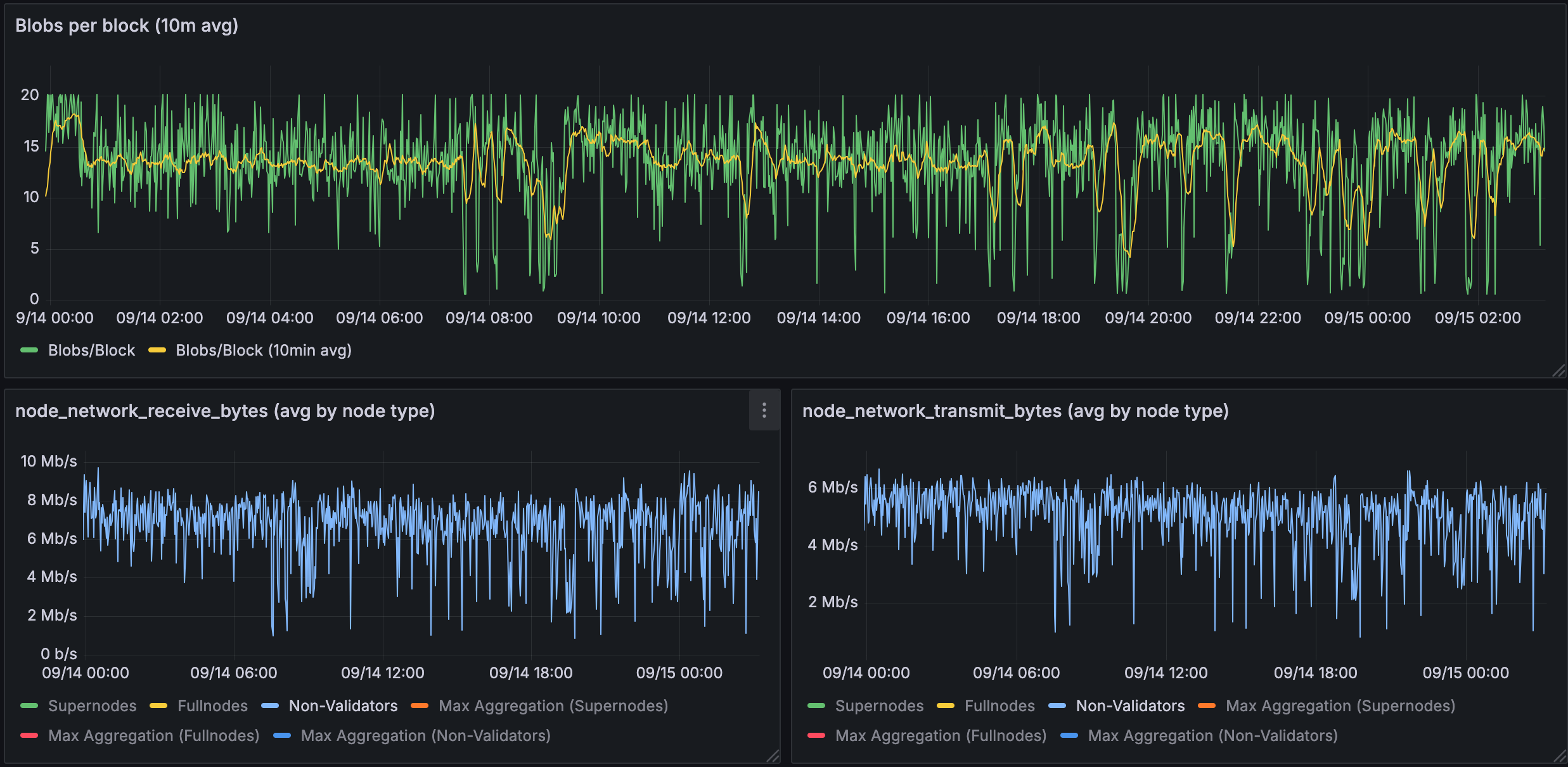Select the Non-Validators legend entry in transmit panel

[x=1129, y=706]
